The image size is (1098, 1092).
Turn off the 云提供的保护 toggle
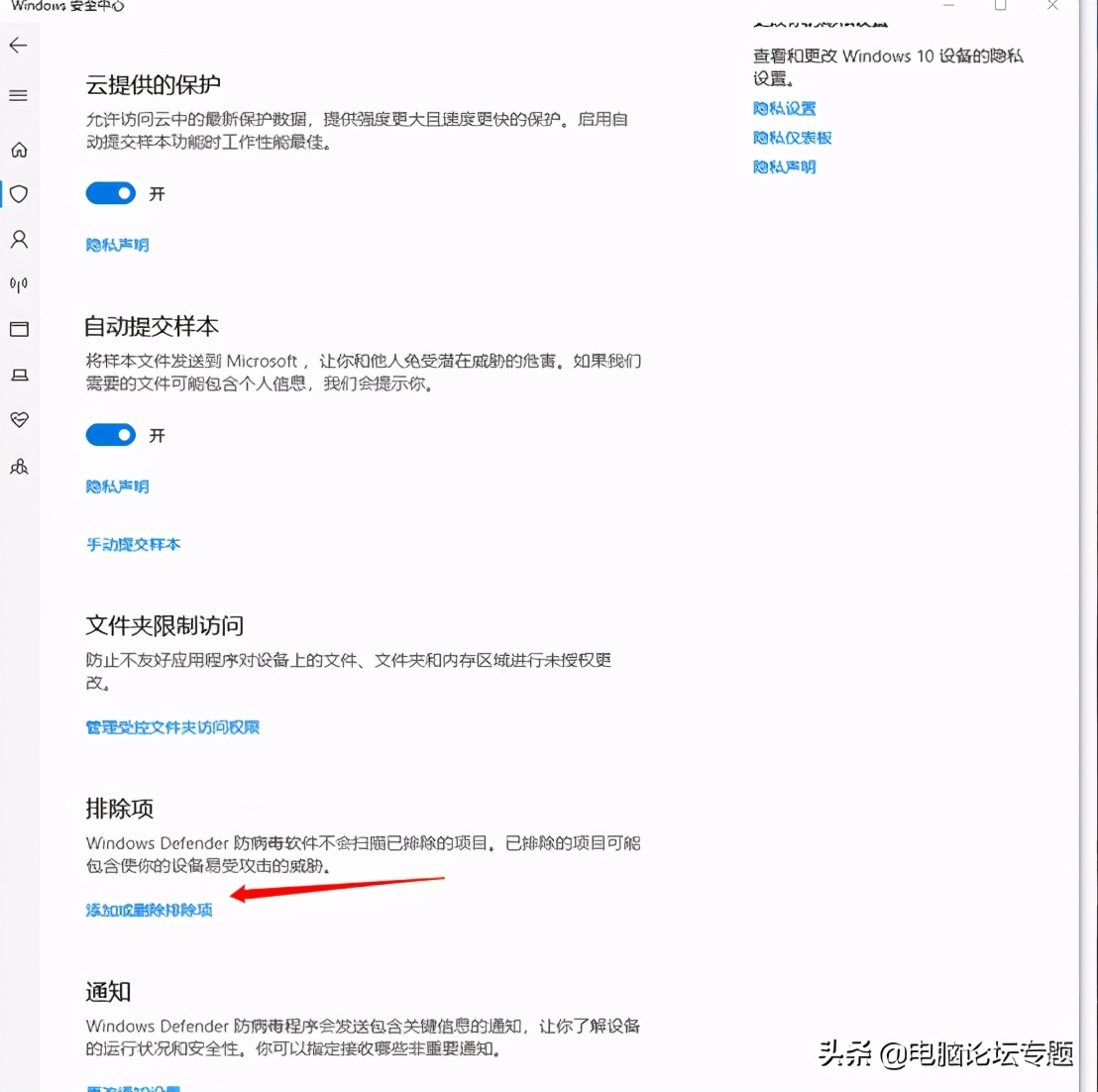[110, 193]
